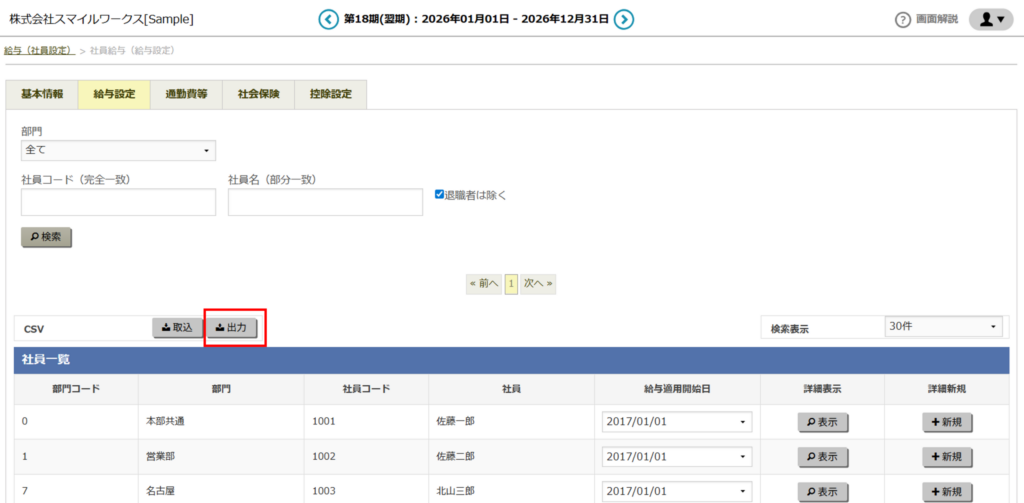Expand the 検索表示 30件 dropdown
Viewport: 1024px width, 503px height.
pyautogui.click(x=943, y=327)
